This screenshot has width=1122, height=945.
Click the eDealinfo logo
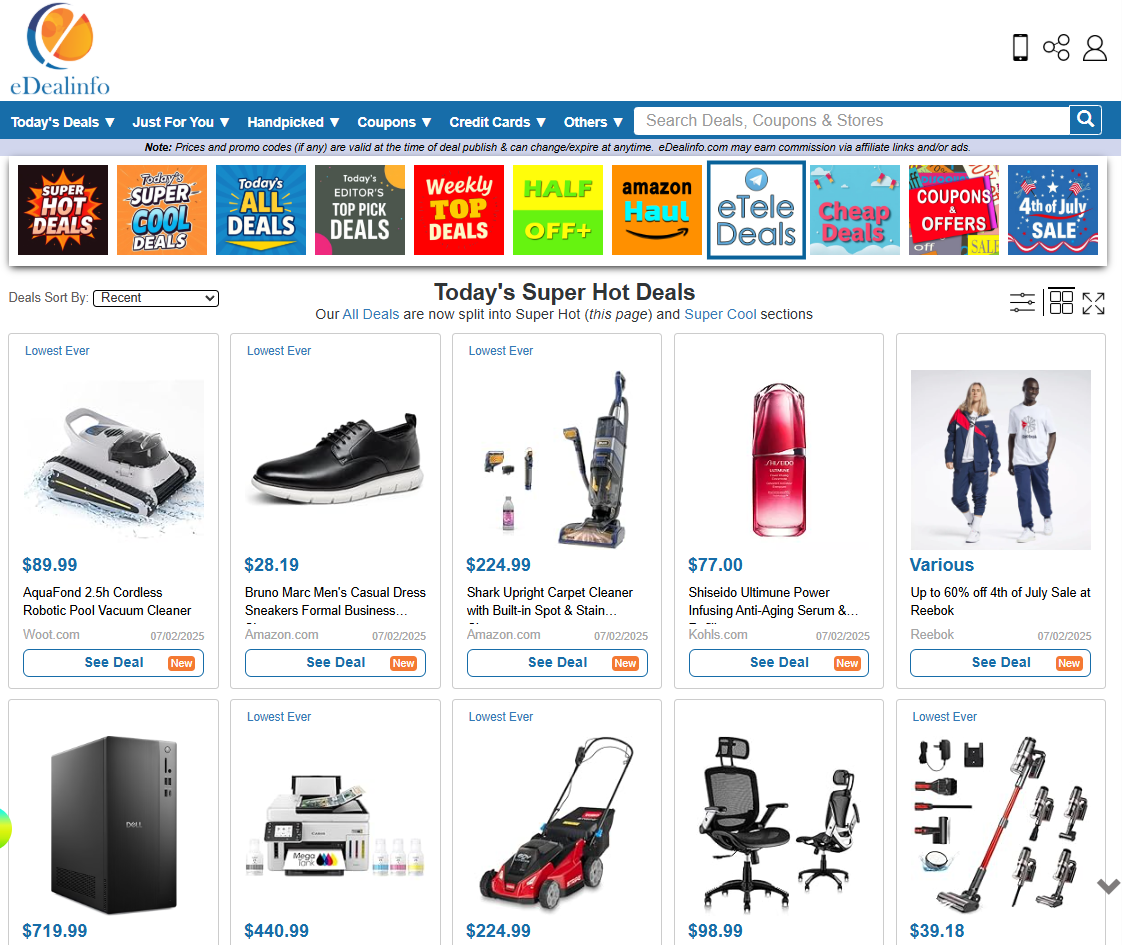click(x=60, y=50)
